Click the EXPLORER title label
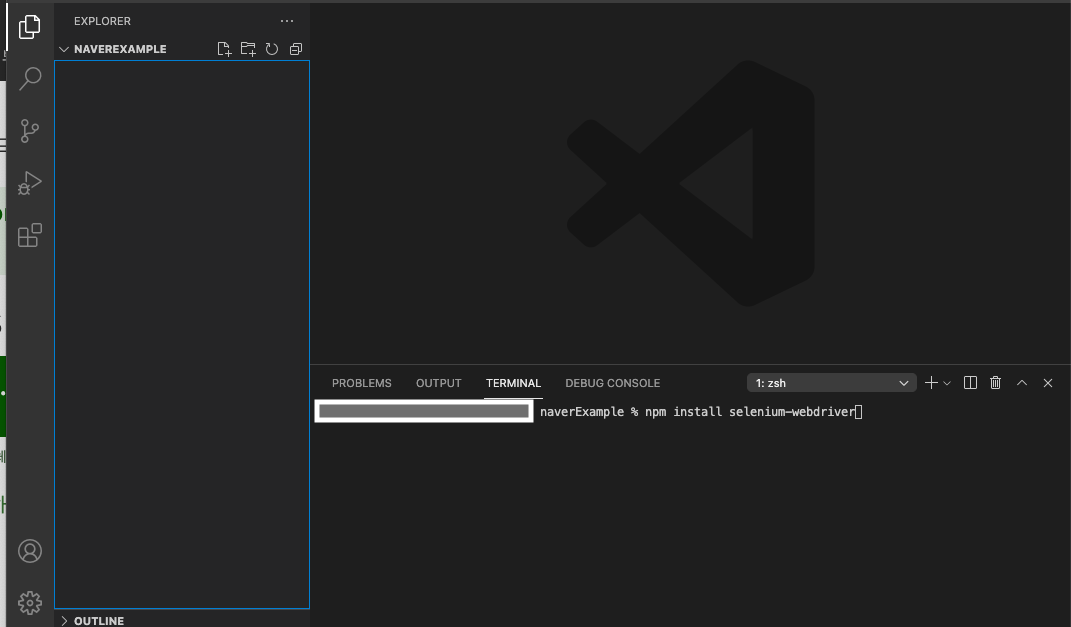The height and width of the screenshot is (627, 1071). pos(102,21)
